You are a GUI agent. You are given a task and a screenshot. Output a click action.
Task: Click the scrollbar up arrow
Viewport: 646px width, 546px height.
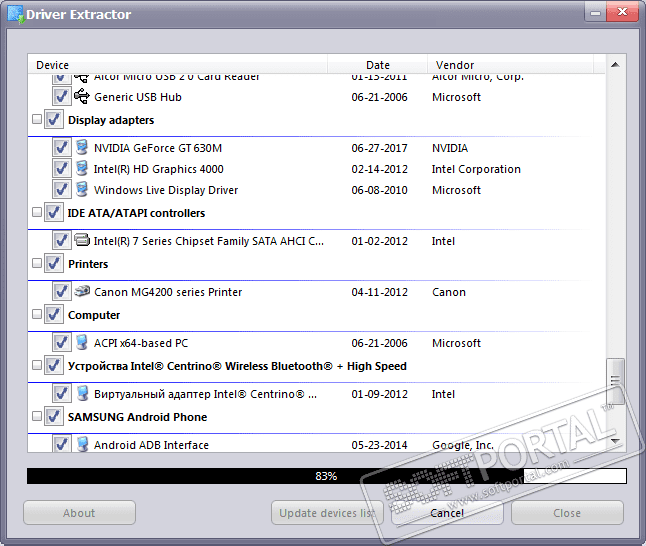615,65
